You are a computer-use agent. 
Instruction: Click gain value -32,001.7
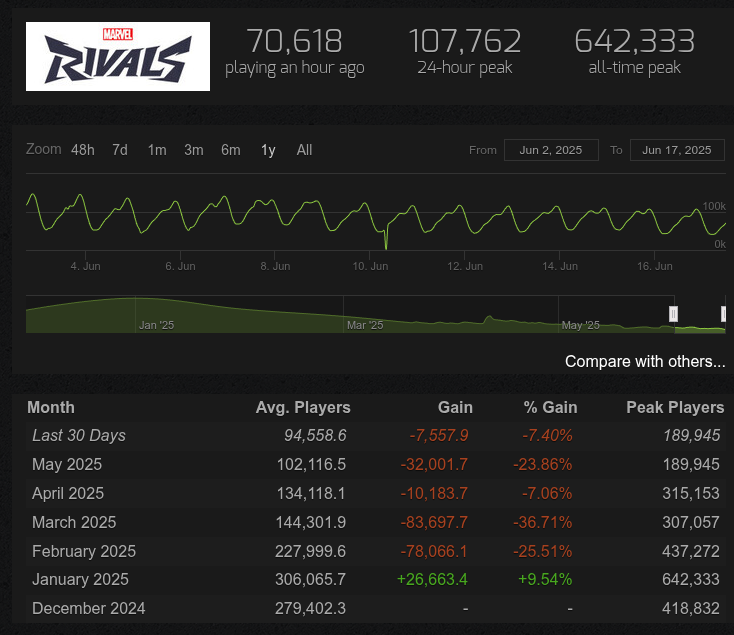434,465
